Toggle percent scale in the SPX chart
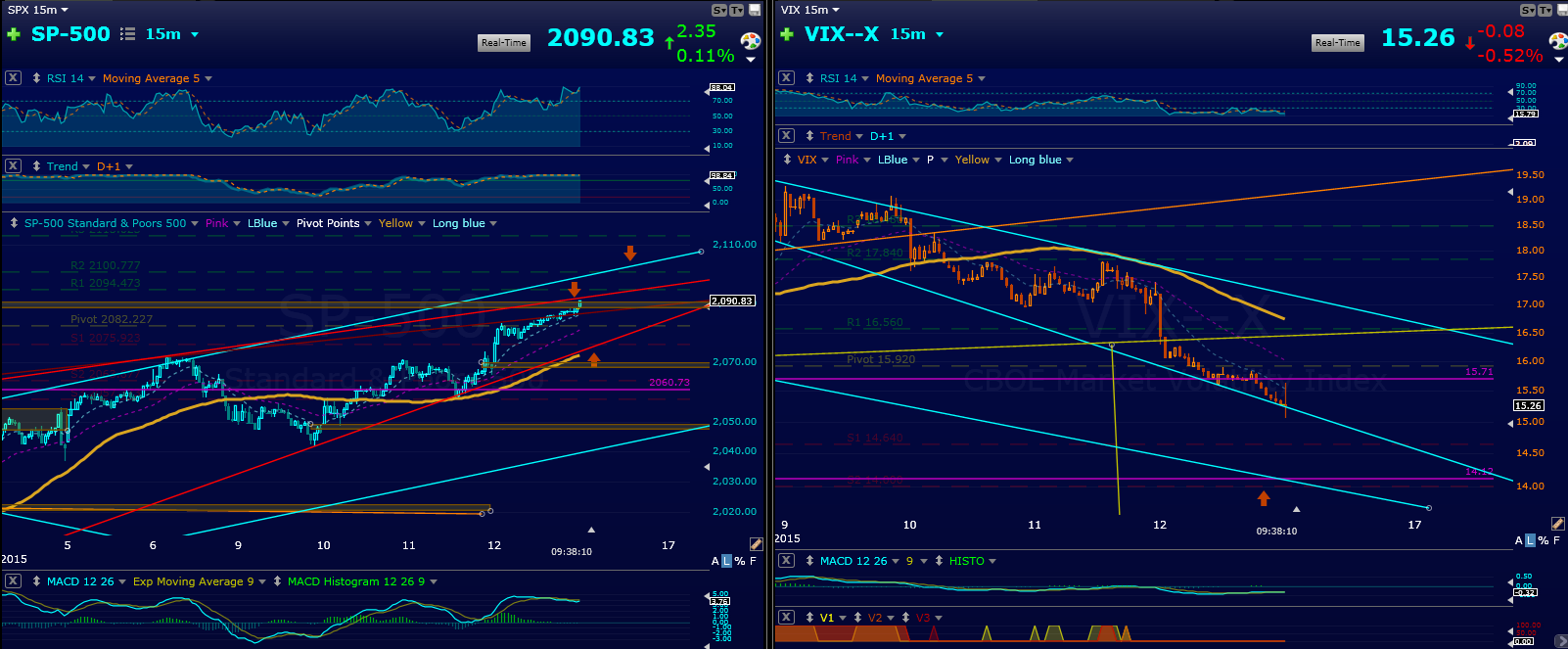1568x649 pixels. (x=740, y=562)
